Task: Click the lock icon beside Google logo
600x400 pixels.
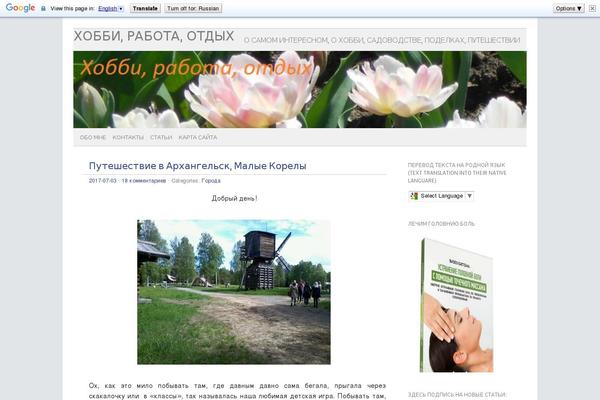Action: point(43,8)
